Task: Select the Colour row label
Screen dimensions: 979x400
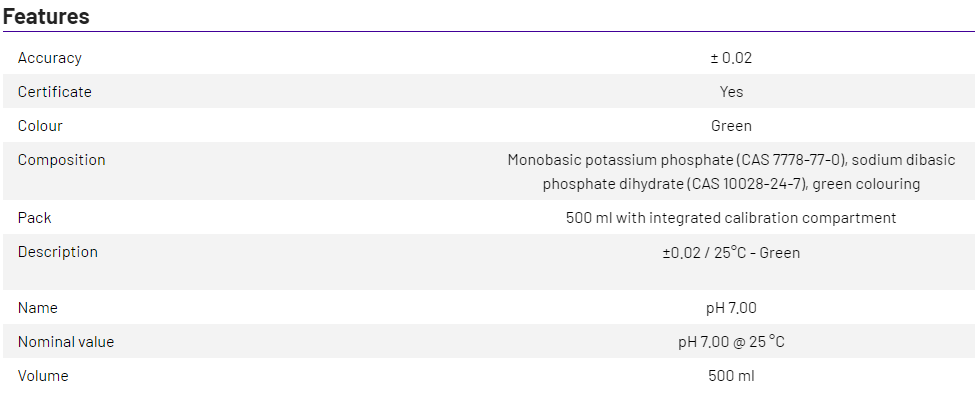Action: pos(40,126)
